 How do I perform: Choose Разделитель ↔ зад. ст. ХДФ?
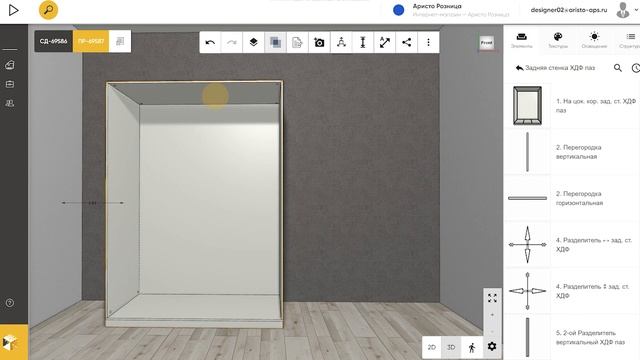[x=571, y=244]
